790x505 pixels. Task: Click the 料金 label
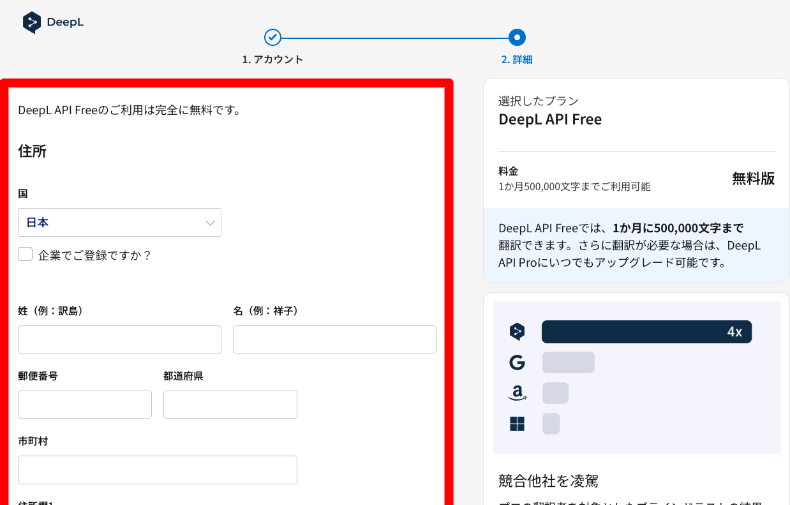508,171
